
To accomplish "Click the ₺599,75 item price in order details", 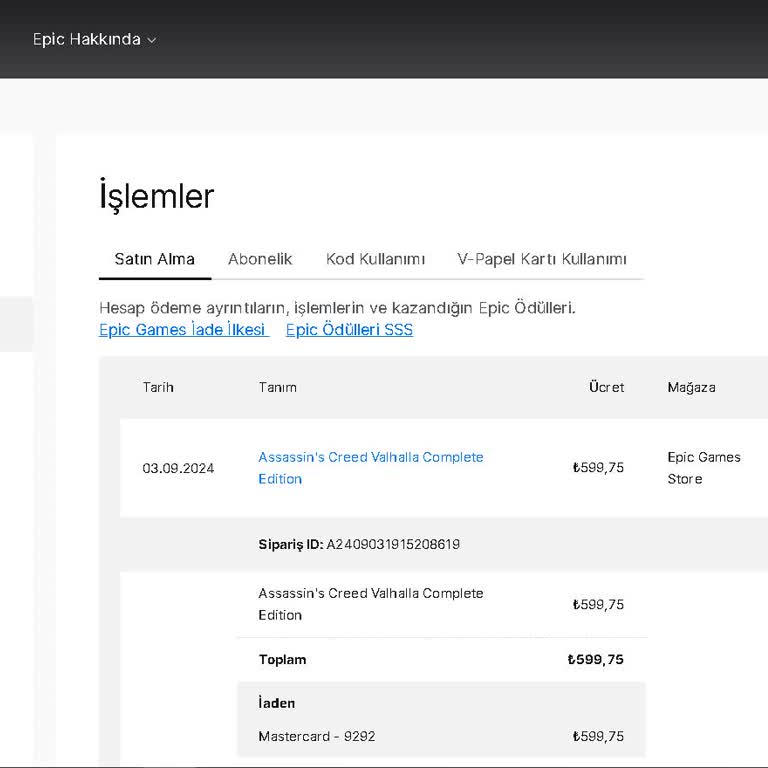I will 599,604.
